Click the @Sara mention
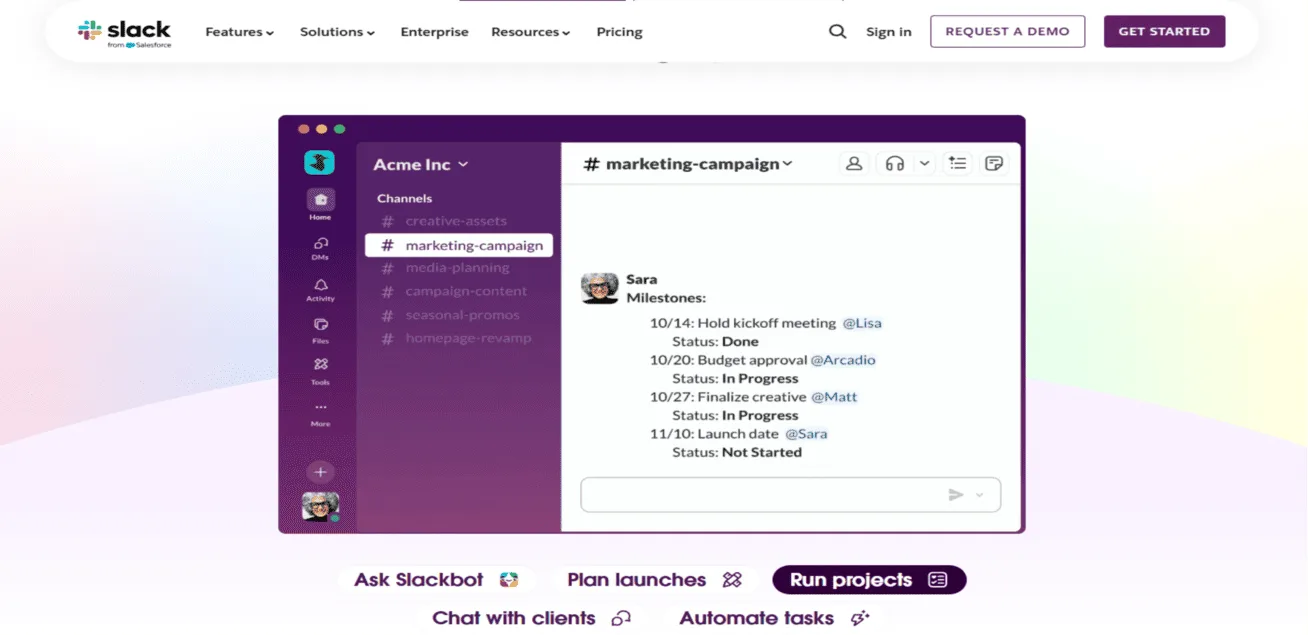The height and width of the screenshot is (635, 1308). pos(806,434)
